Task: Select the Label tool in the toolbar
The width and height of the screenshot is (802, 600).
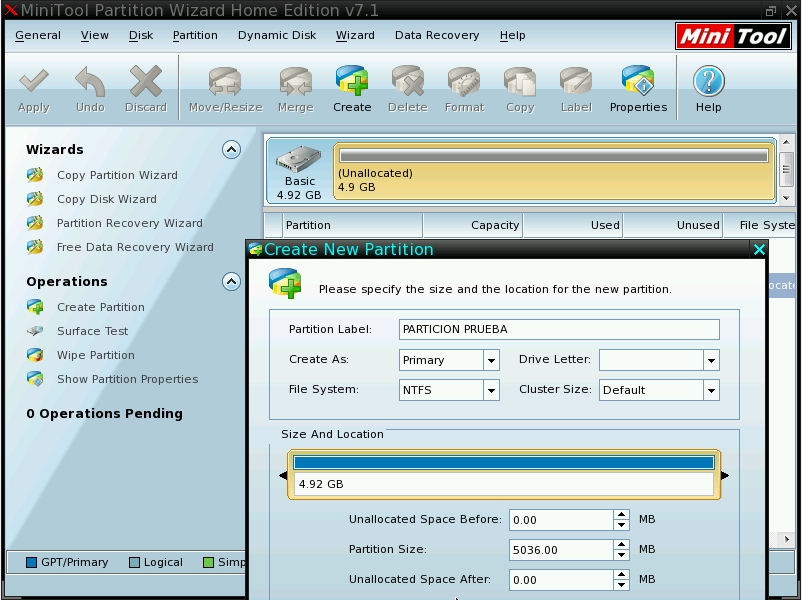Action: pyautogui.click(x=575, y=86)
